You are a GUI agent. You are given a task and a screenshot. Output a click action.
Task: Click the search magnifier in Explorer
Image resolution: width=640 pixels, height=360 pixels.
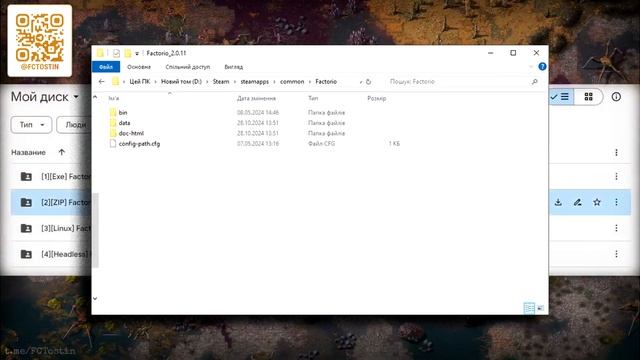[x=534, y=82]
